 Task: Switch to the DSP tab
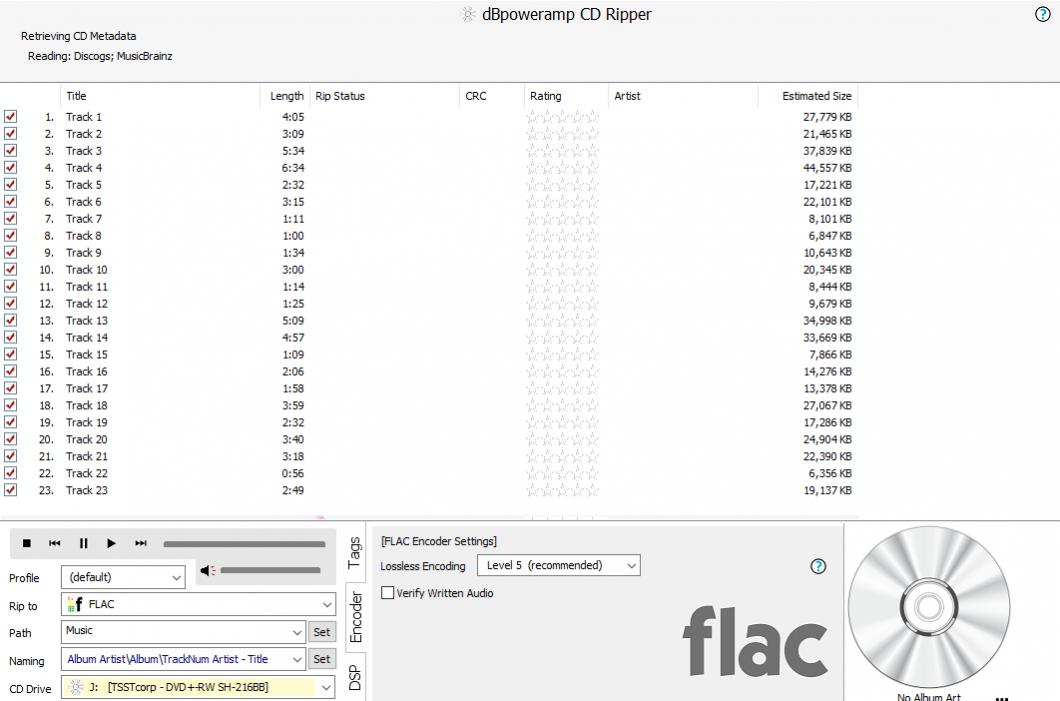tap(354, 679)
